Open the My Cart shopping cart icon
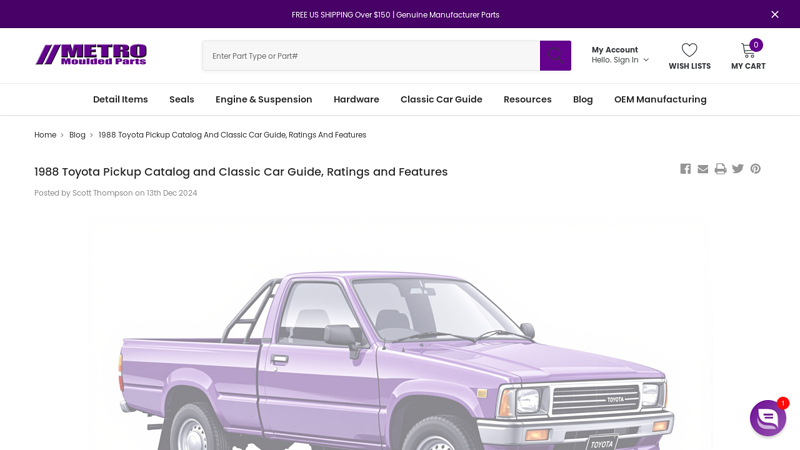The image size is (800, 450). pos(747,50)
